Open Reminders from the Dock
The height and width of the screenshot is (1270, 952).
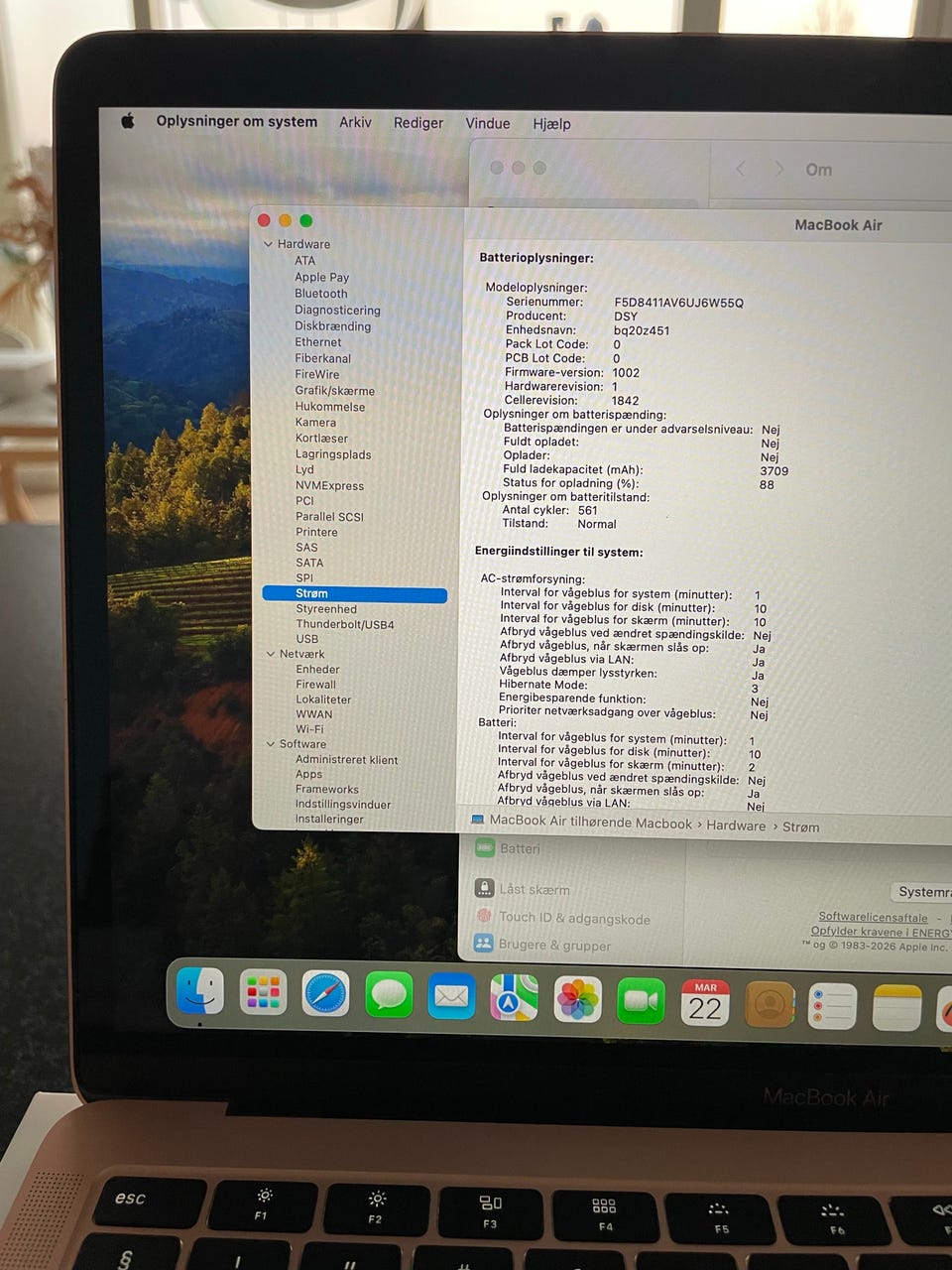(x=833, y=1007)
